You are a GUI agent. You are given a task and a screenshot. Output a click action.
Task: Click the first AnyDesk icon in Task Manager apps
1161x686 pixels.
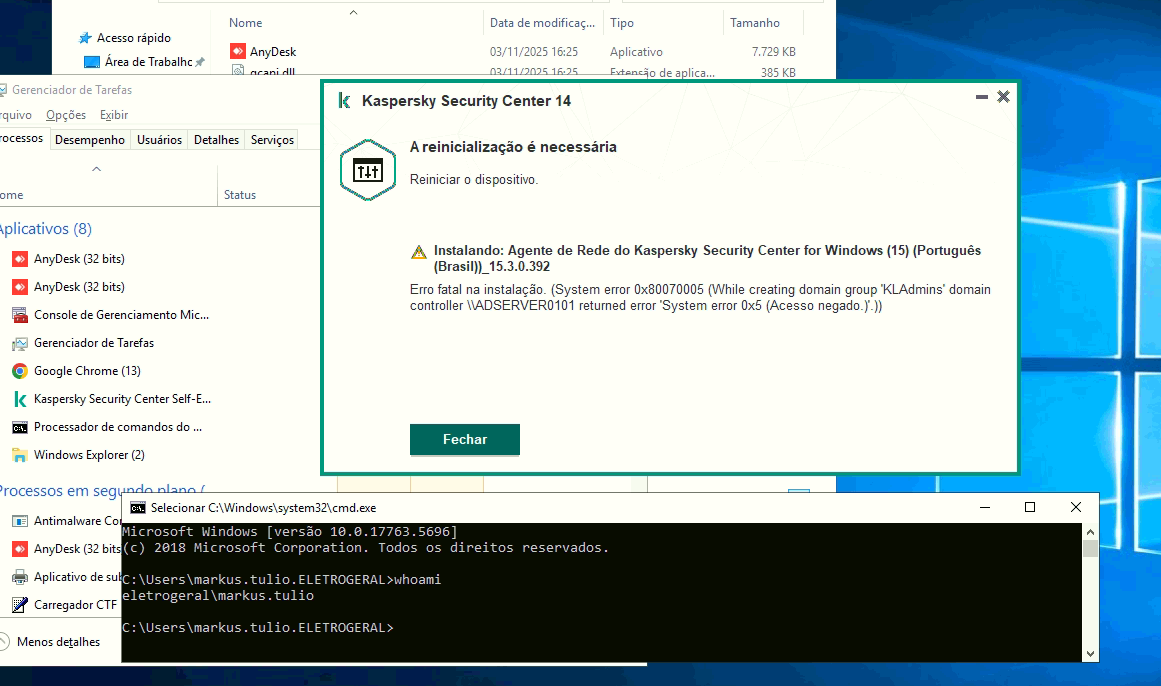tap(20, 259)
